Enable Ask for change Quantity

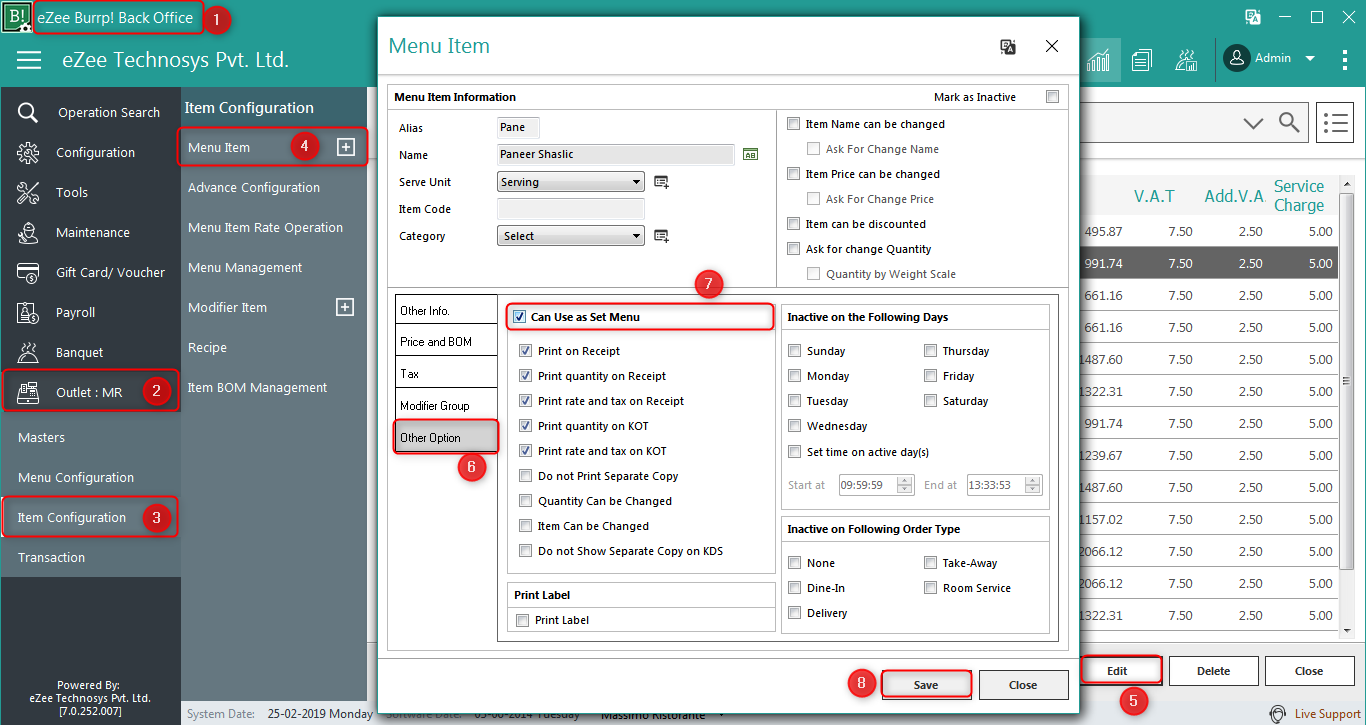click(x=794, y=249)
